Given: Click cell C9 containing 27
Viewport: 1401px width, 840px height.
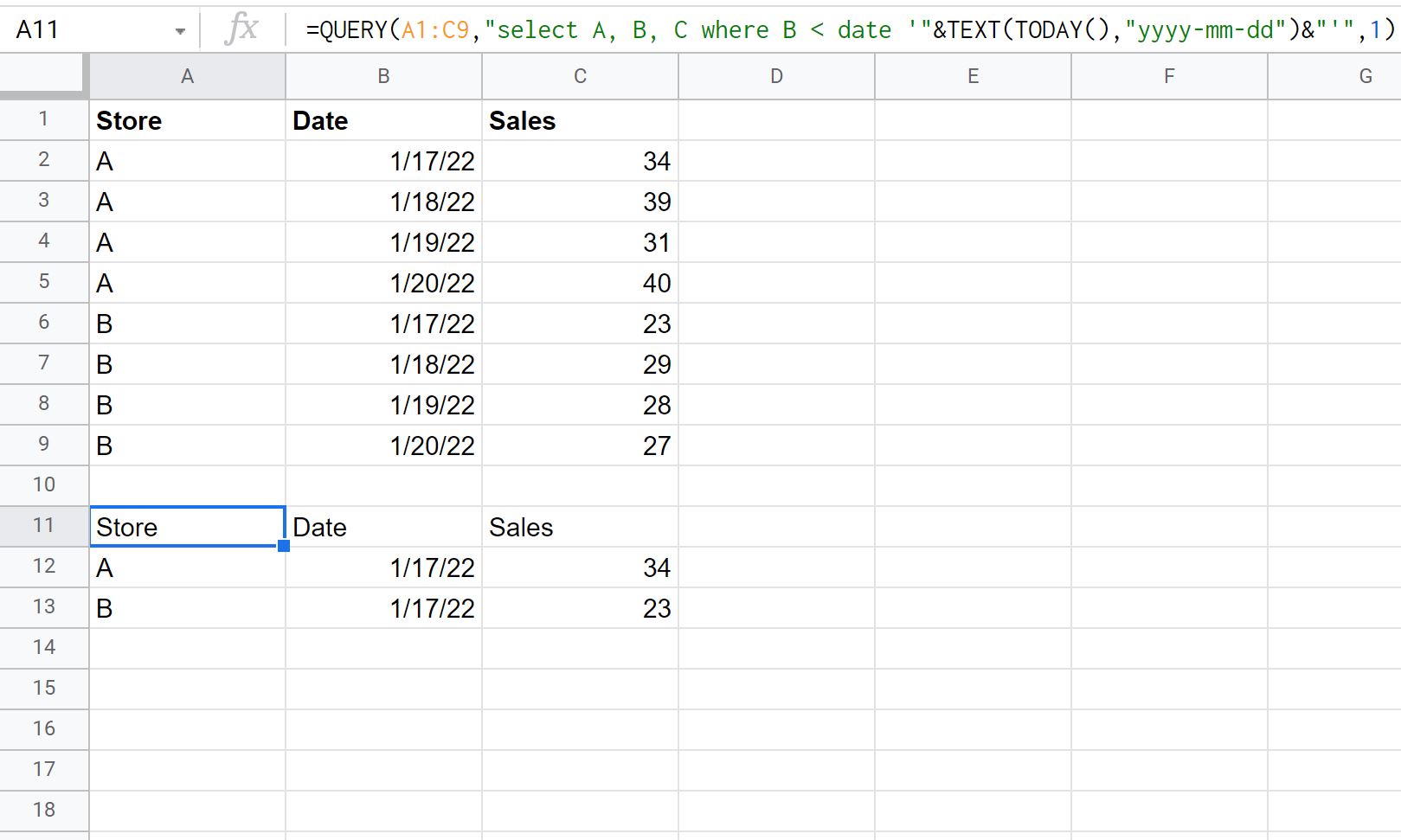Looking at the screenshot, I should point(580,446).
